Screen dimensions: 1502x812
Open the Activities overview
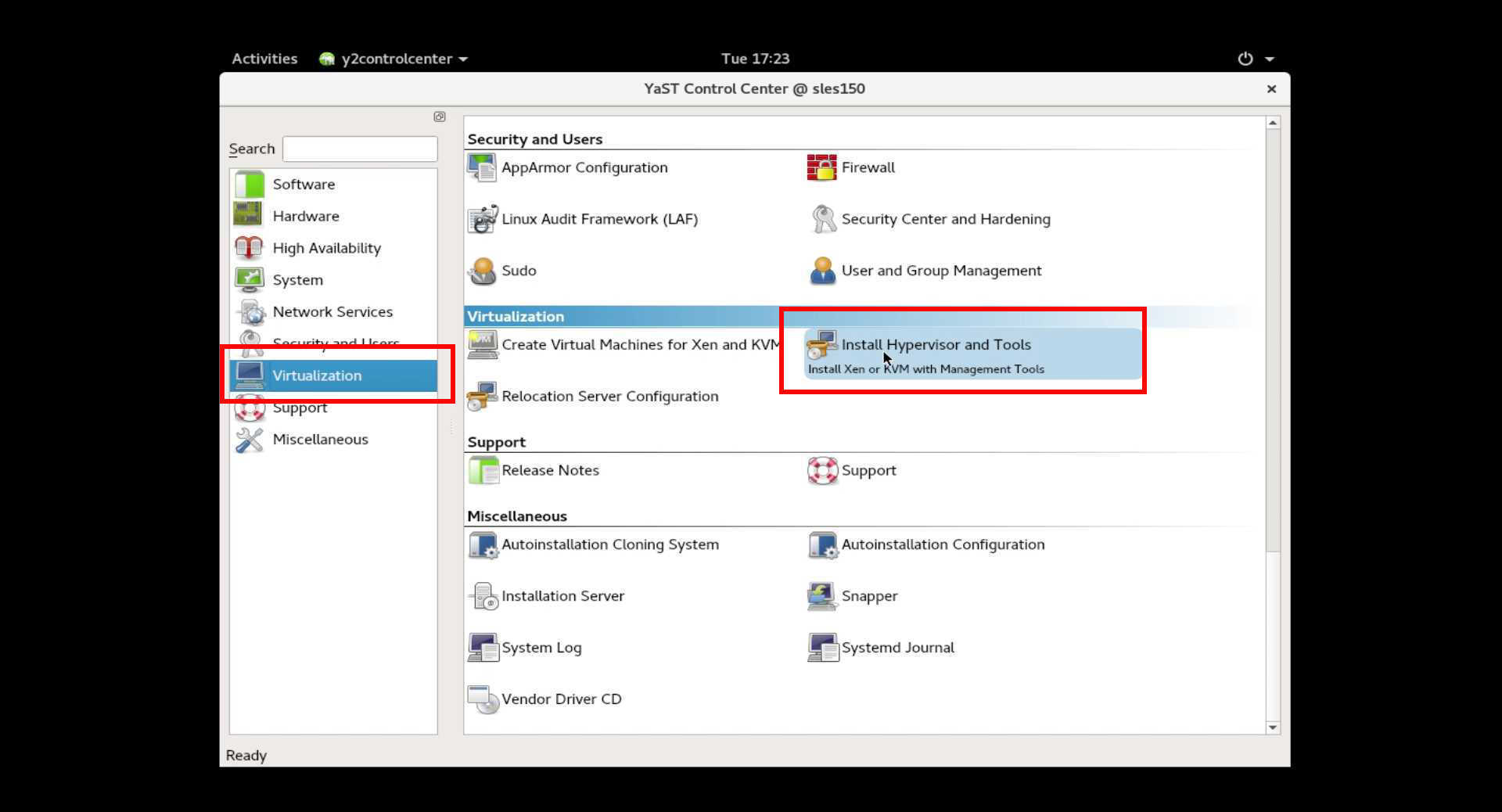click(x=264, y=59)
